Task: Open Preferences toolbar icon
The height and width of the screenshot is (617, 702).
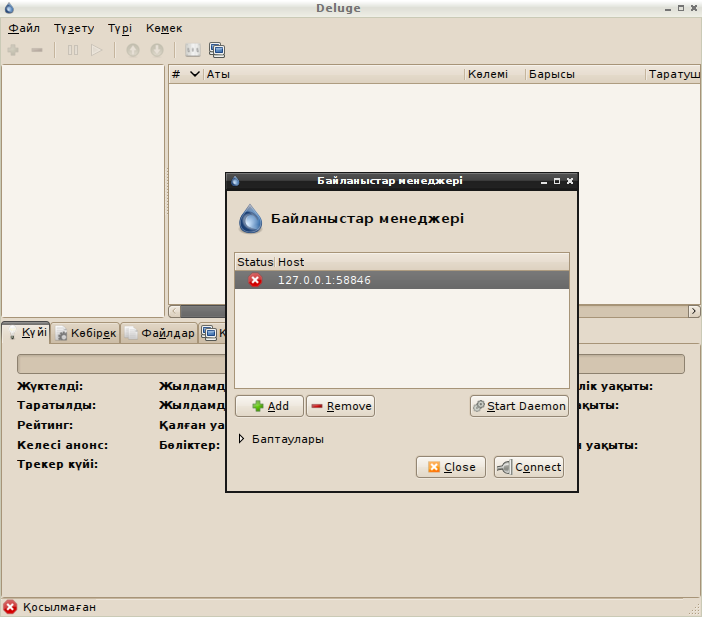Action: (193, 50)
